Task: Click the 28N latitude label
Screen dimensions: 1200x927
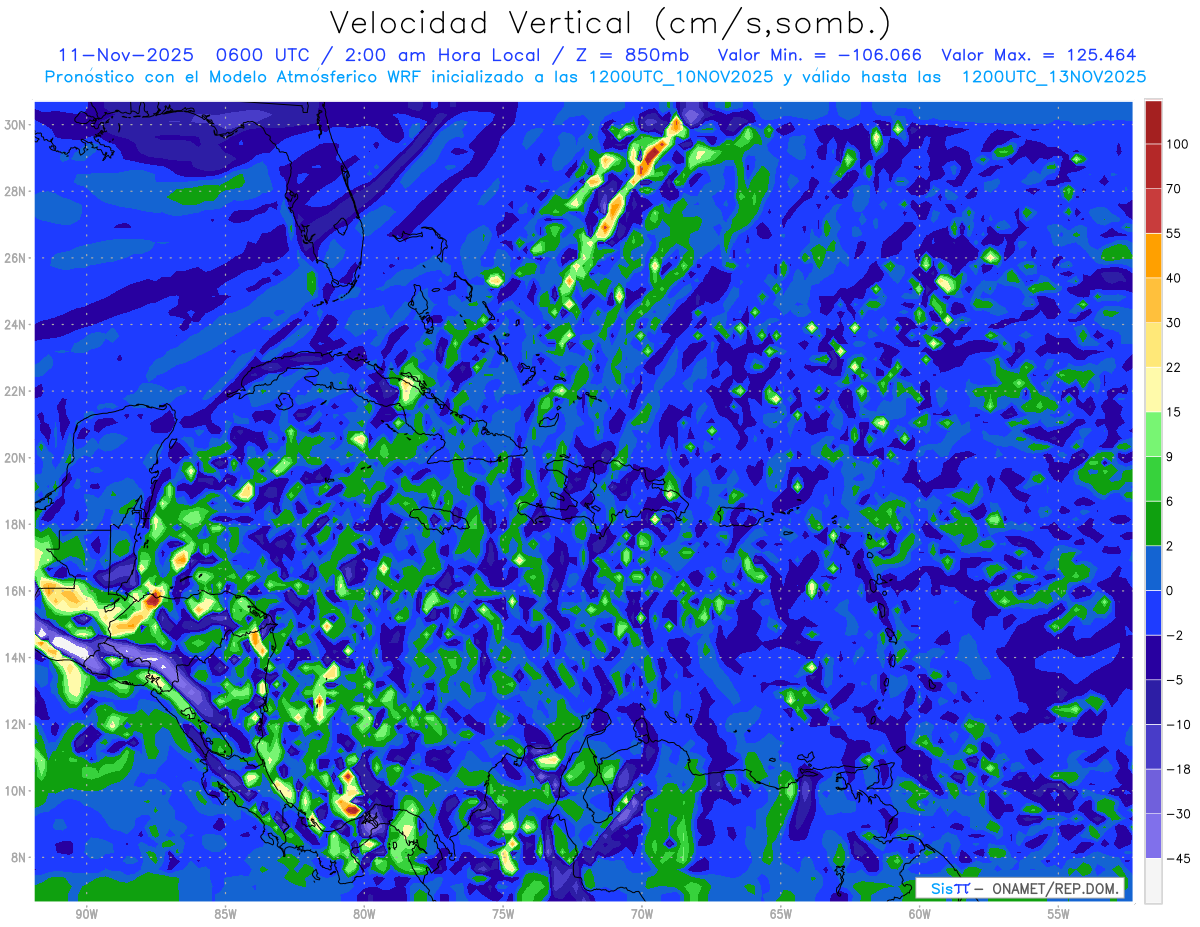Action: tap(15, 191)
